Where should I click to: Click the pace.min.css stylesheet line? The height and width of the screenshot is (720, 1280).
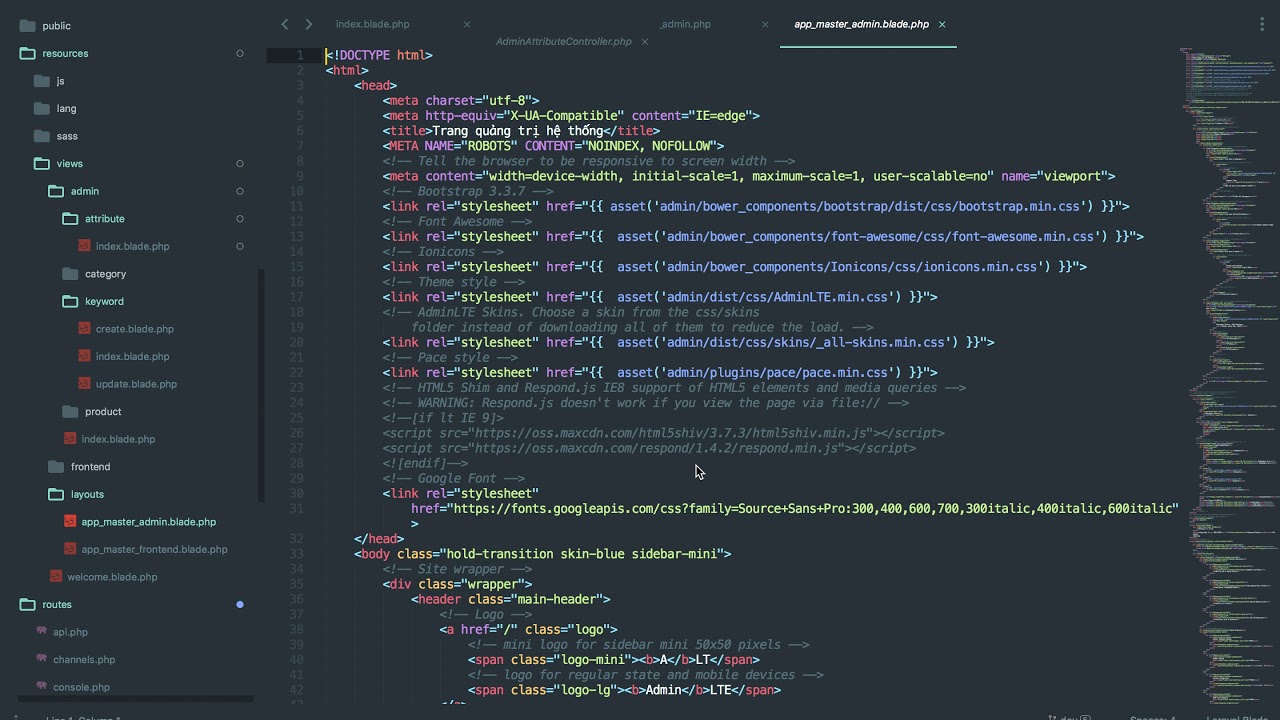(659, 373)
